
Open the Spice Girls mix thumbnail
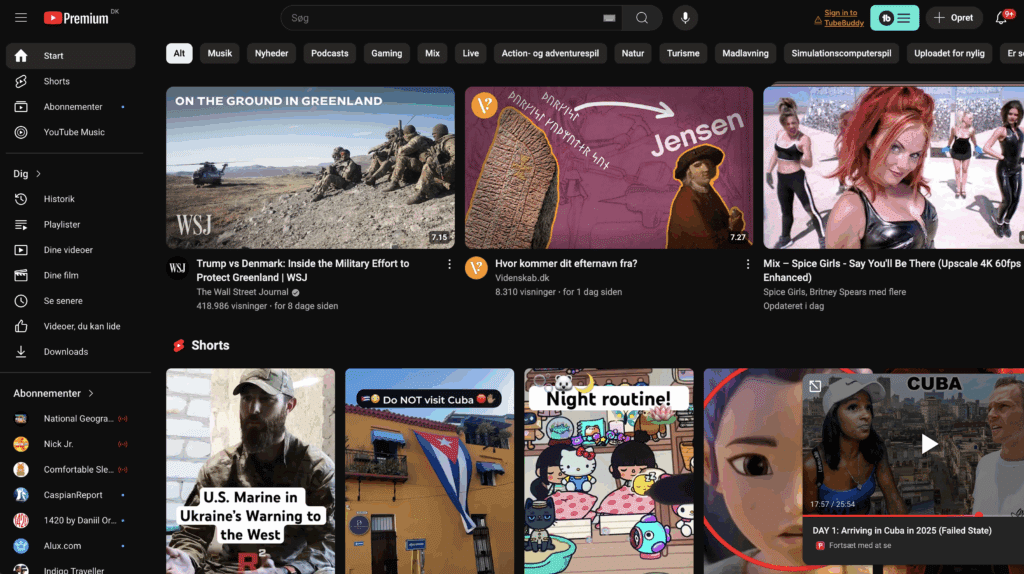pos(893,168)
